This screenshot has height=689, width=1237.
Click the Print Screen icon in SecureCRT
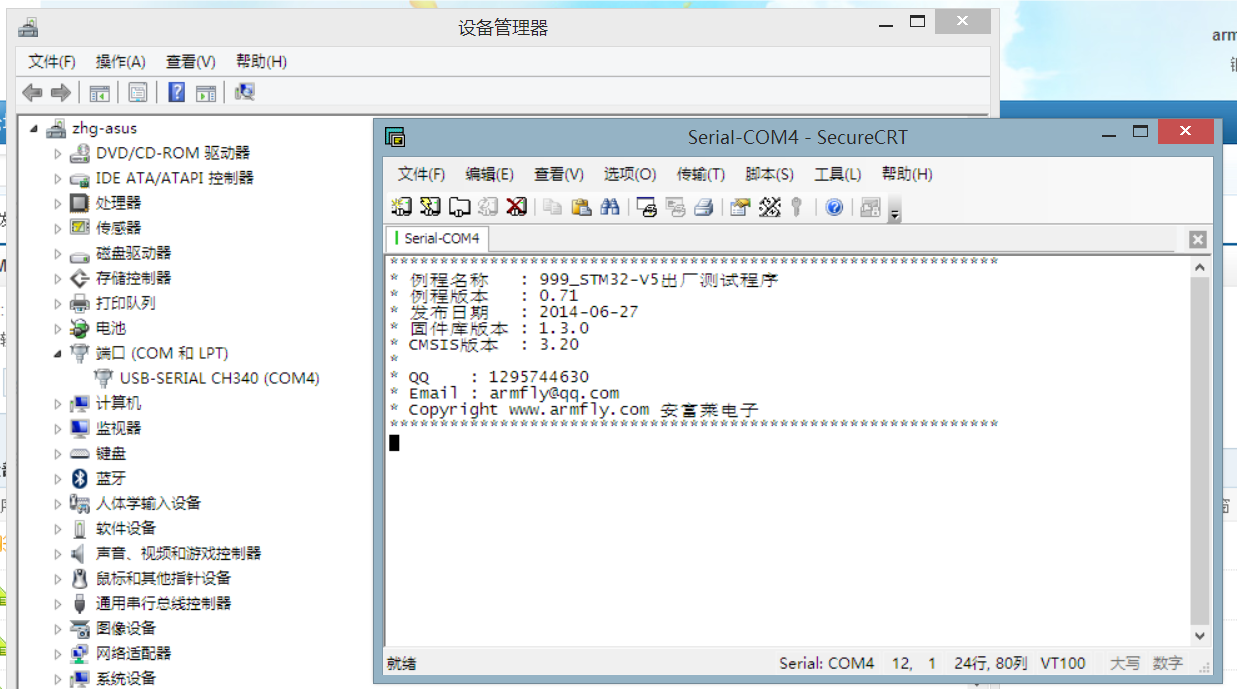click(x=647, y=207)
